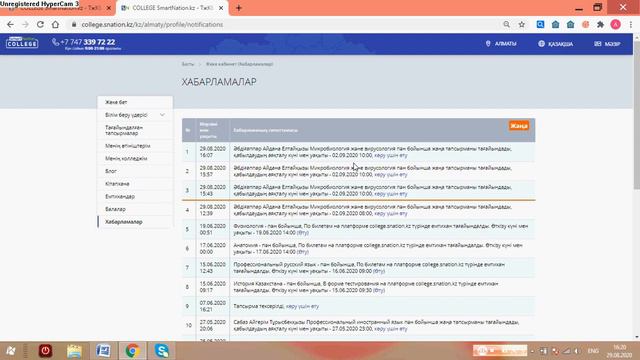Viewport: 640px width, 360px height.
Task: Click the volume speaker icon in tray
Action: click(577, 351)
